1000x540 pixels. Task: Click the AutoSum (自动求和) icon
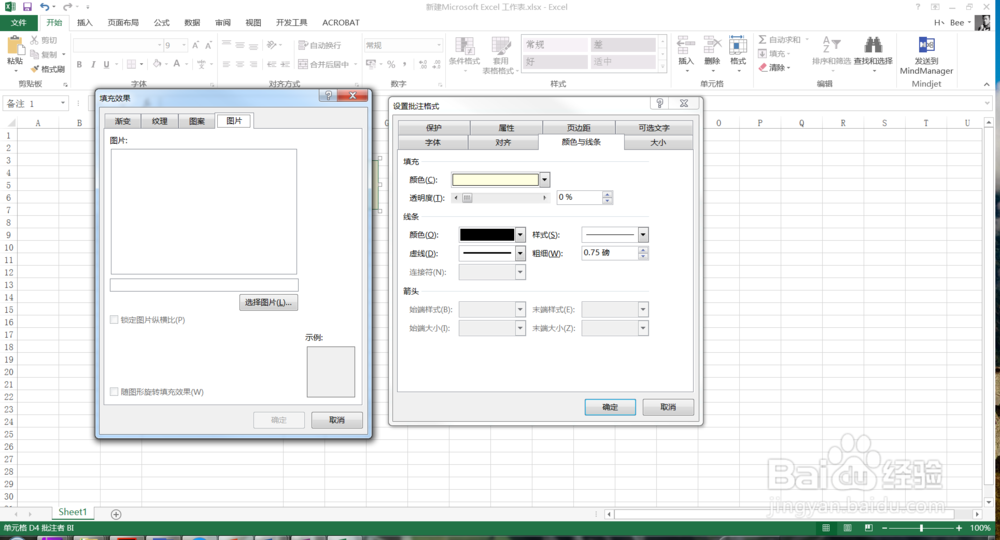[762, 40]
